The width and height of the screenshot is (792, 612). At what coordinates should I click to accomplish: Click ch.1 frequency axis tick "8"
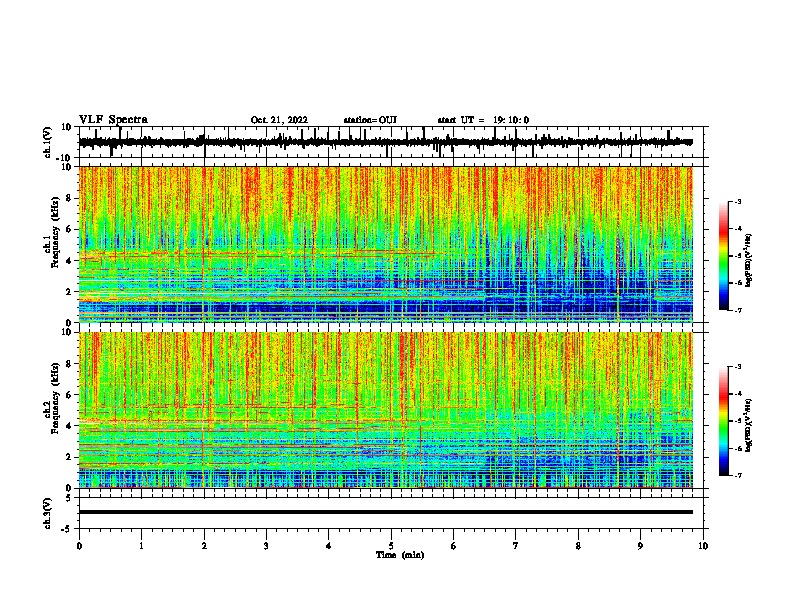point(69,198)
